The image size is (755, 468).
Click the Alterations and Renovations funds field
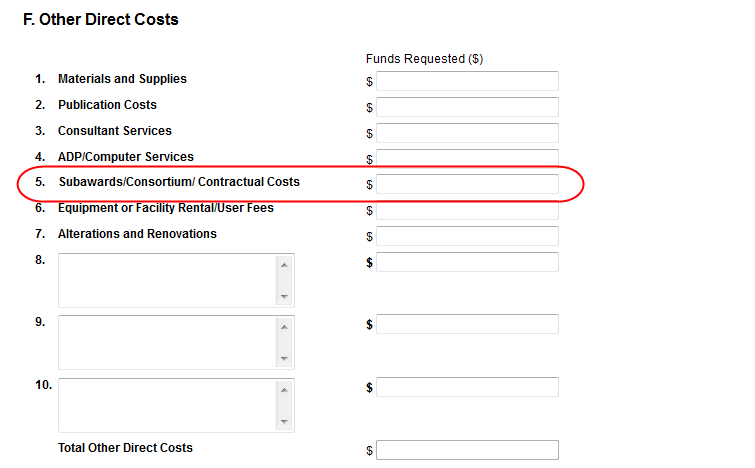tap(467, 236)
